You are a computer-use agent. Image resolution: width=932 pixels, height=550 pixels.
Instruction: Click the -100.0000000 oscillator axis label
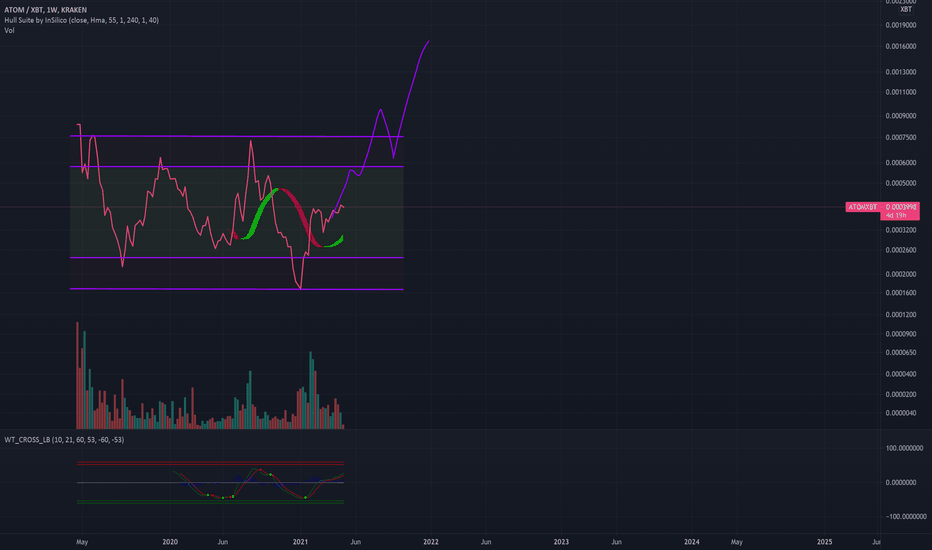906,517
